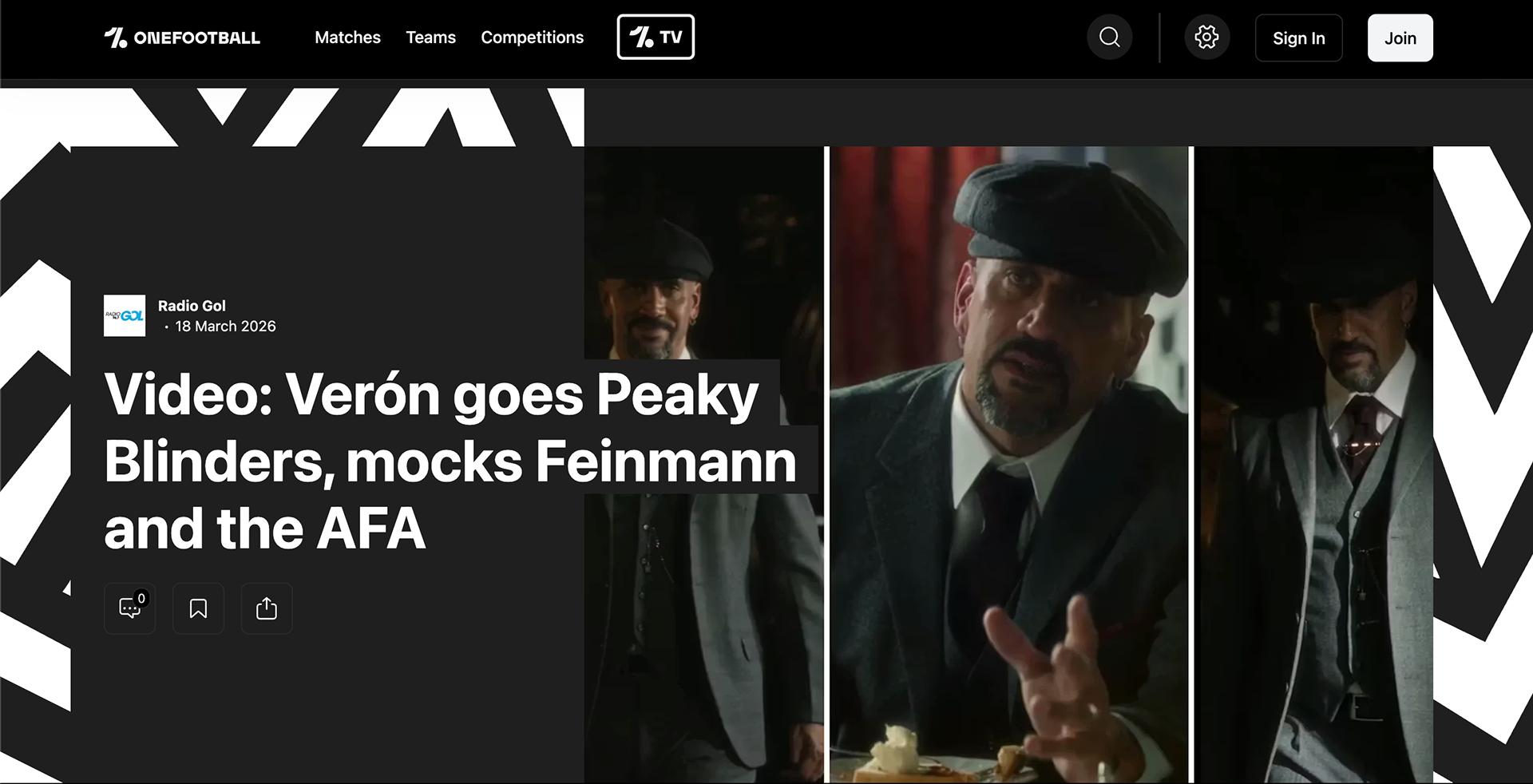The width and height of the screenshot is (1533, 784).
Task: Open the comments speech-bubble icon
Action: click(x=129, y=609)
